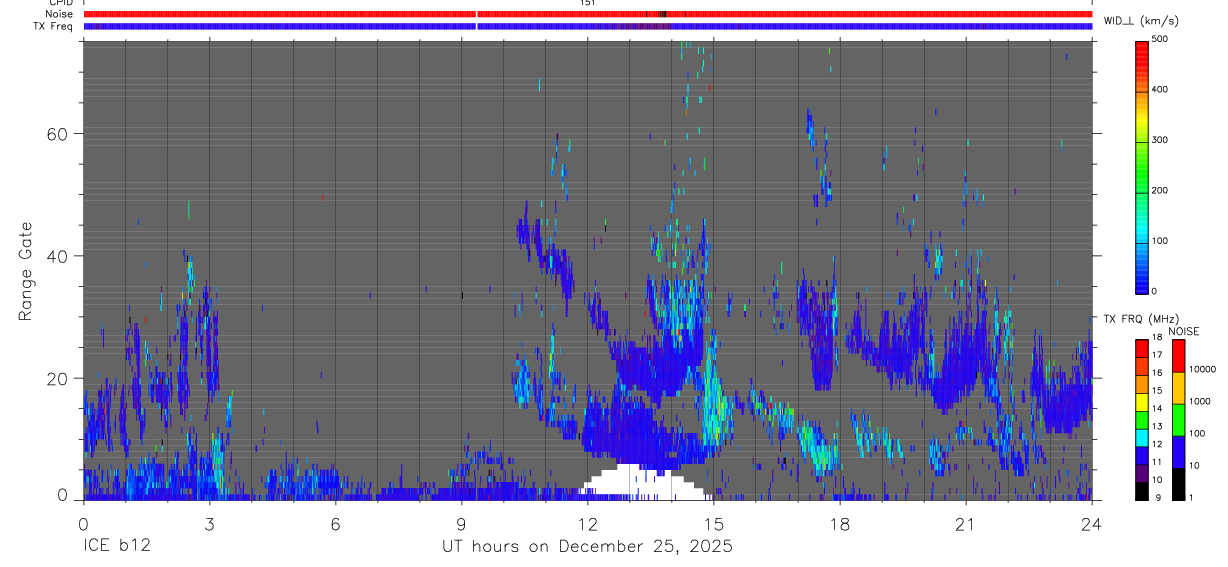Click the 'UT hours on December 25, 2025' label
The image size is (1228, 567).
click(x=587, y=547)
